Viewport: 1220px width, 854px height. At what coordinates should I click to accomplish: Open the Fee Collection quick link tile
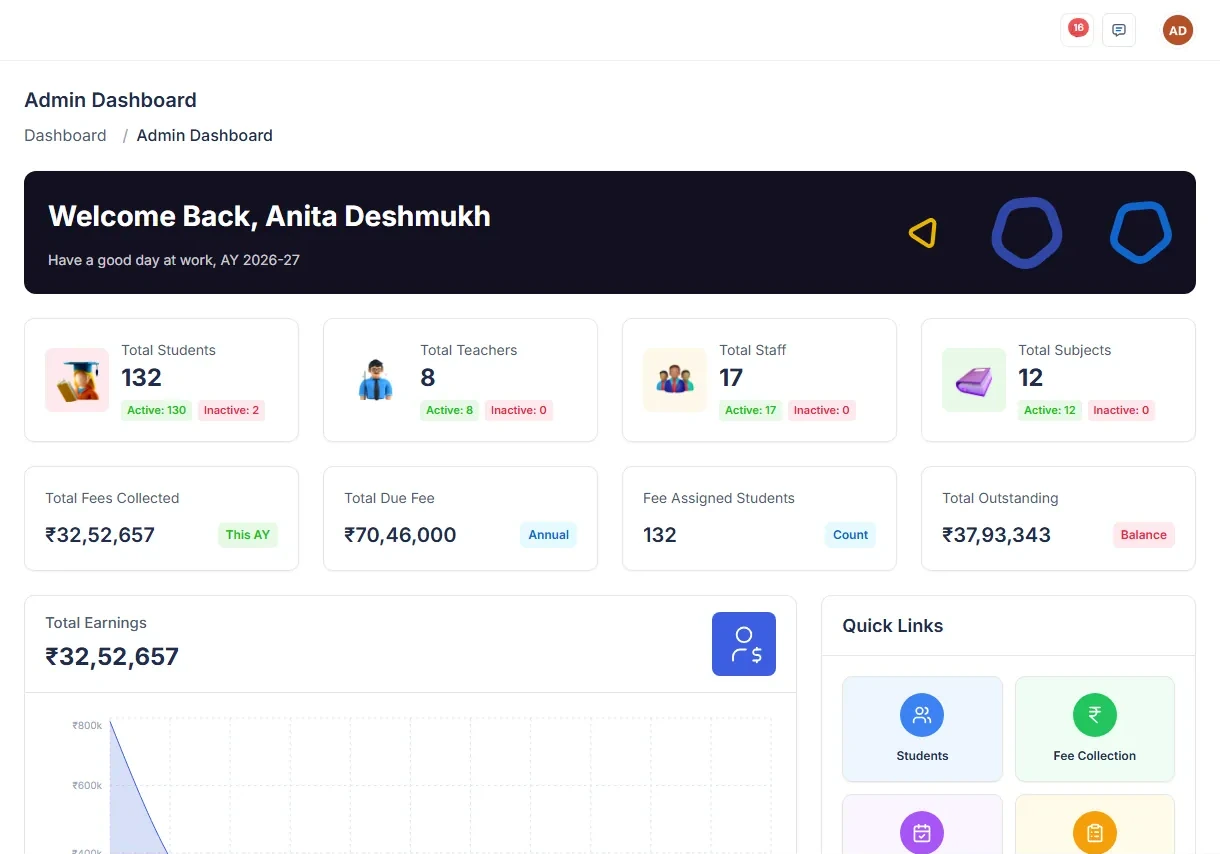tap(1095, 729)
